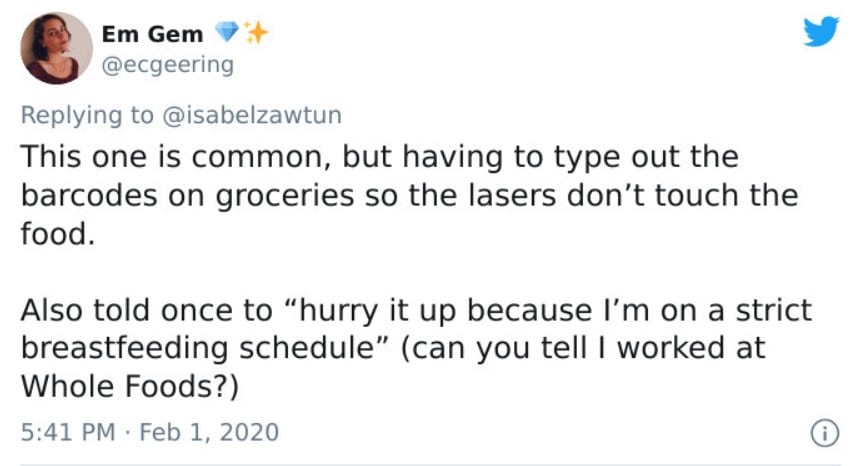Open the tweet info circle icon
This screenshot has height=466, width=851.
click(825, 434)
